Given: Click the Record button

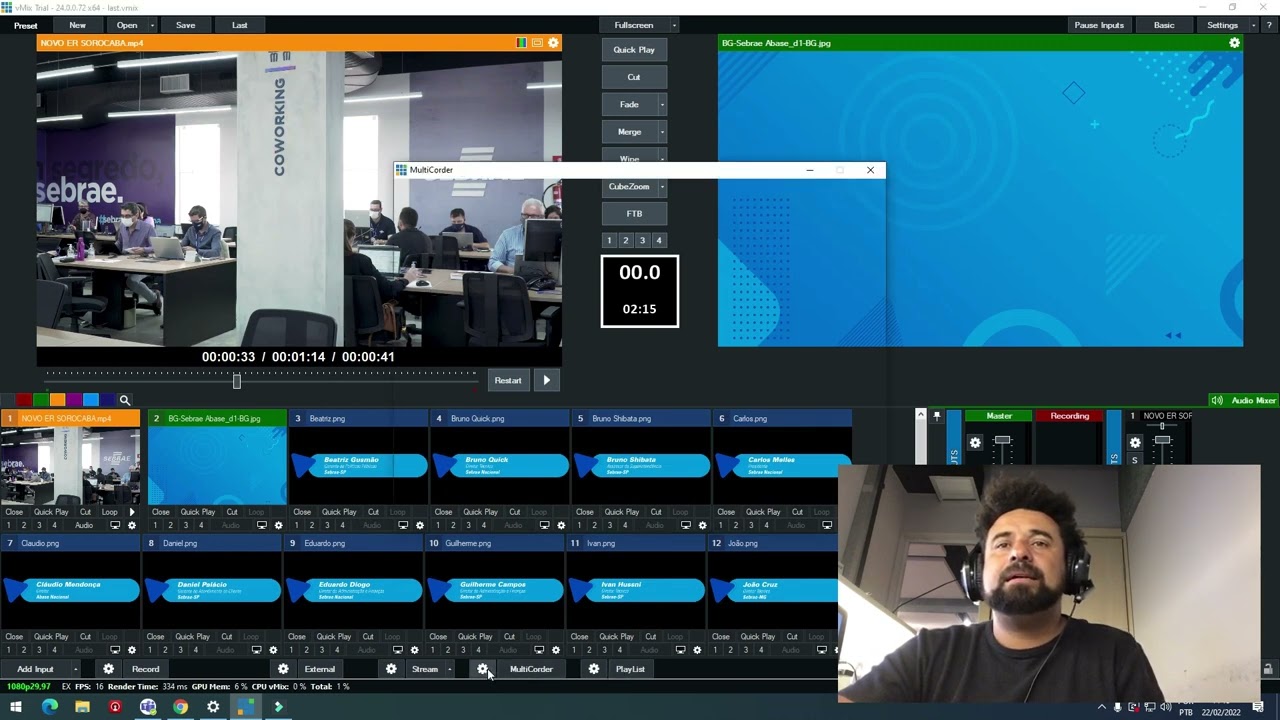Looking at the screenshot, I should coord(146,669).
